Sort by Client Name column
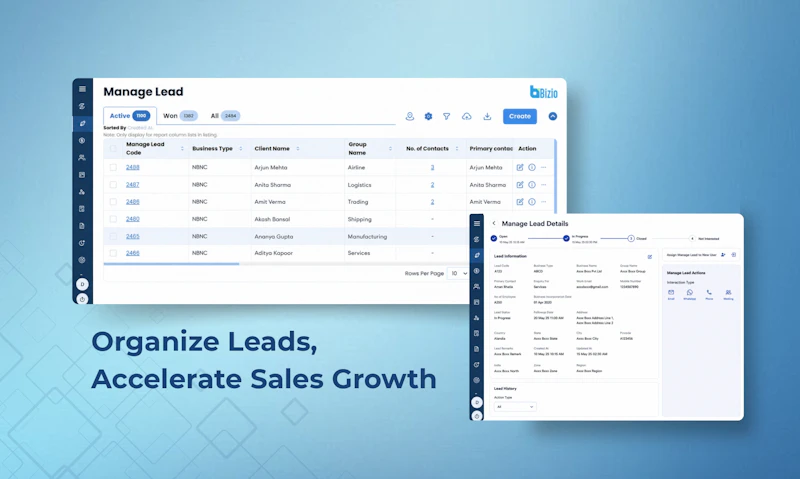Viewport: 800px width, 479px height. (x=298, y=148)
